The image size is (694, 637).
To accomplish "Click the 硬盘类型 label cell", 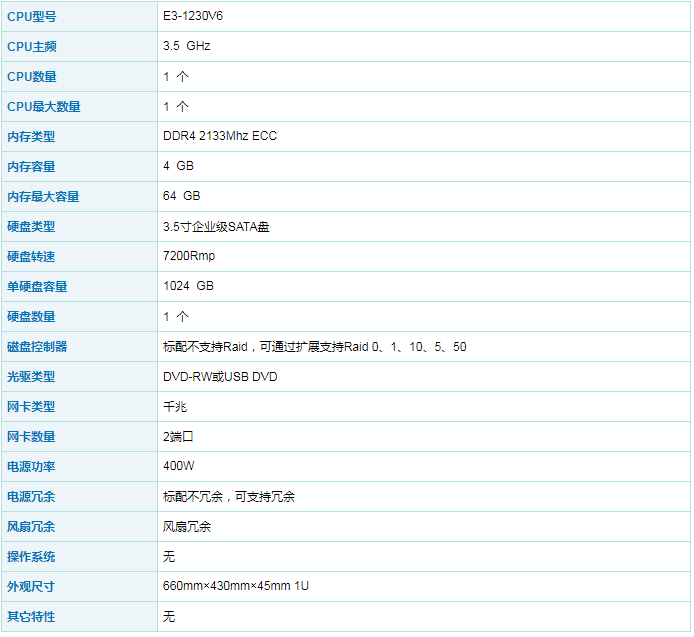I will [x=31, y=227].
